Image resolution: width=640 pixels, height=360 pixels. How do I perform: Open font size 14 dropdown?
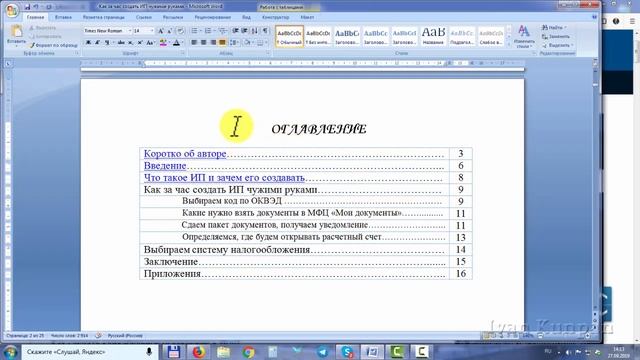coord(152,31)
